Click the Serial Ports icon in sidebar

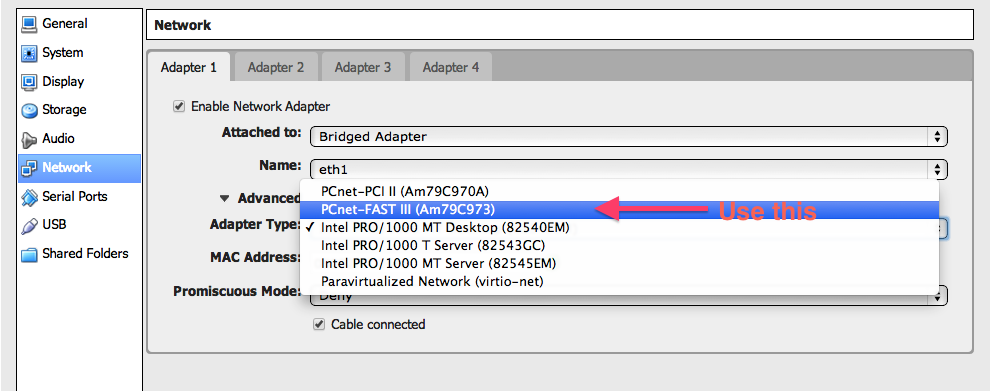(29, 197)
